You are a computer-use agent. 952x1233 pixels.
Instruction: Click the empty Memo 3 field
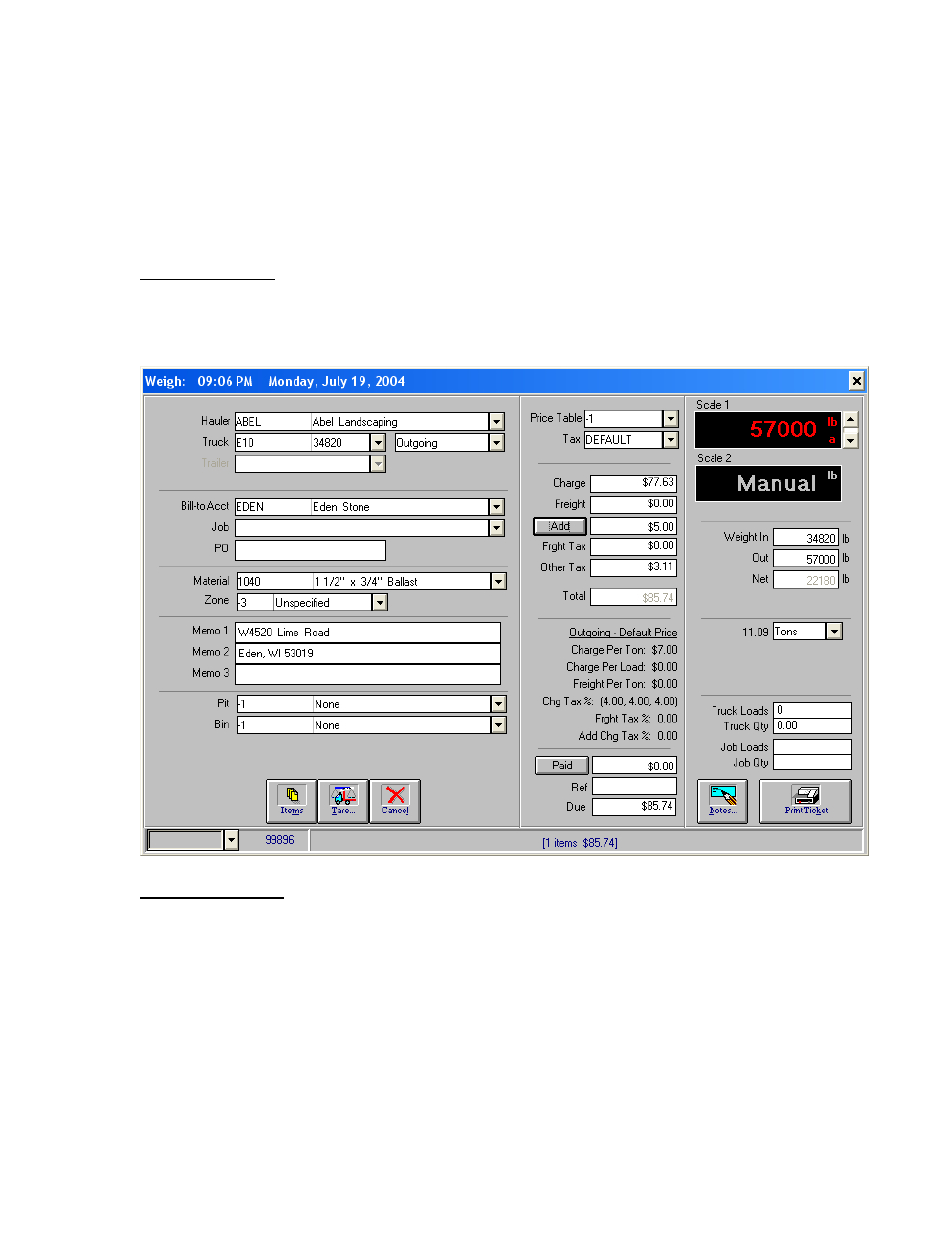coord(367,674)
